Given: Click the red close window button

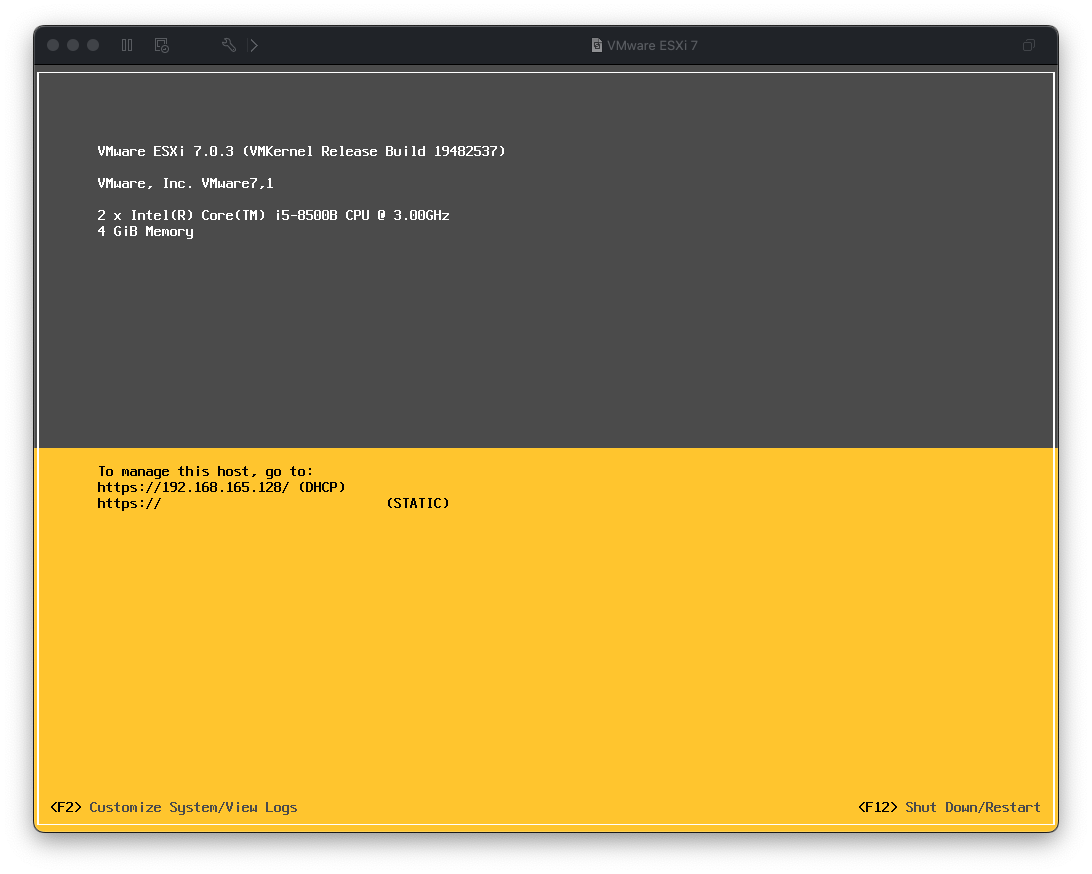Looking at the screenshot, I should click(x=53, y=45).
